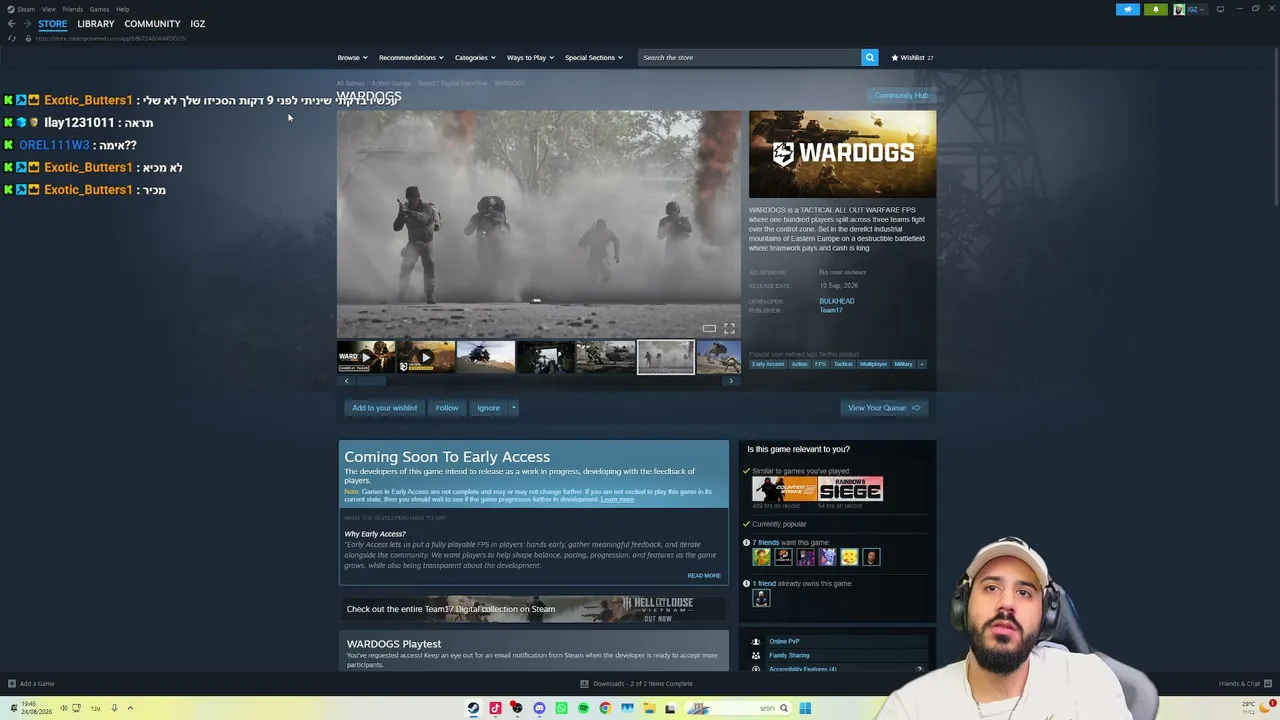This screenshot has width=1280, height=720.
Task: Click the magnifier search button in the store
Action: click(869, 57)
